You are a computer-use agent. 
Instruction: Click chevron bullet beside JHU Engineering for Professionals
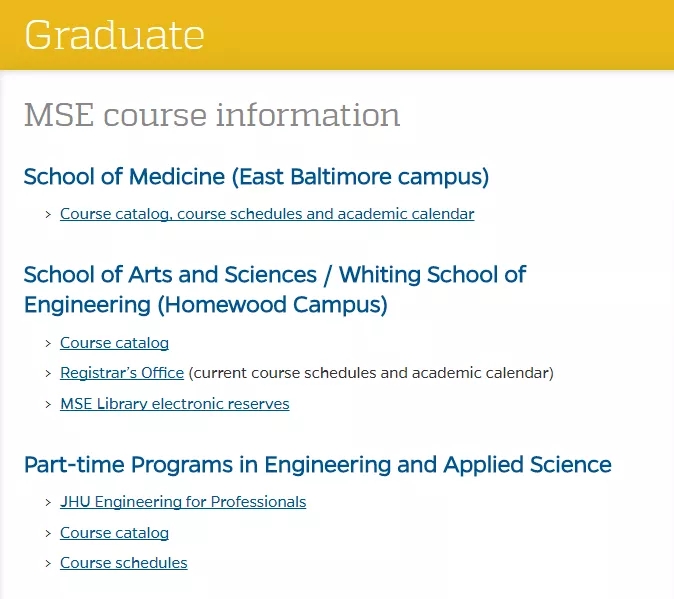(x=48, y=502)
